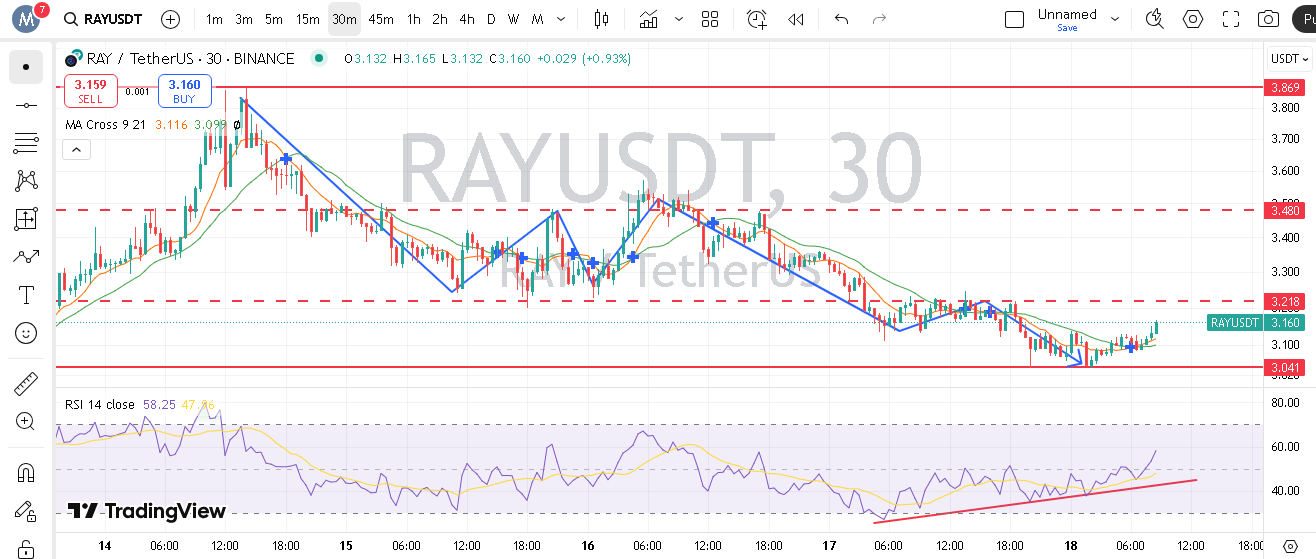Screen dimensions: 1316x559
Task: Enter fullscreen mode
Action: [1231, 19]
